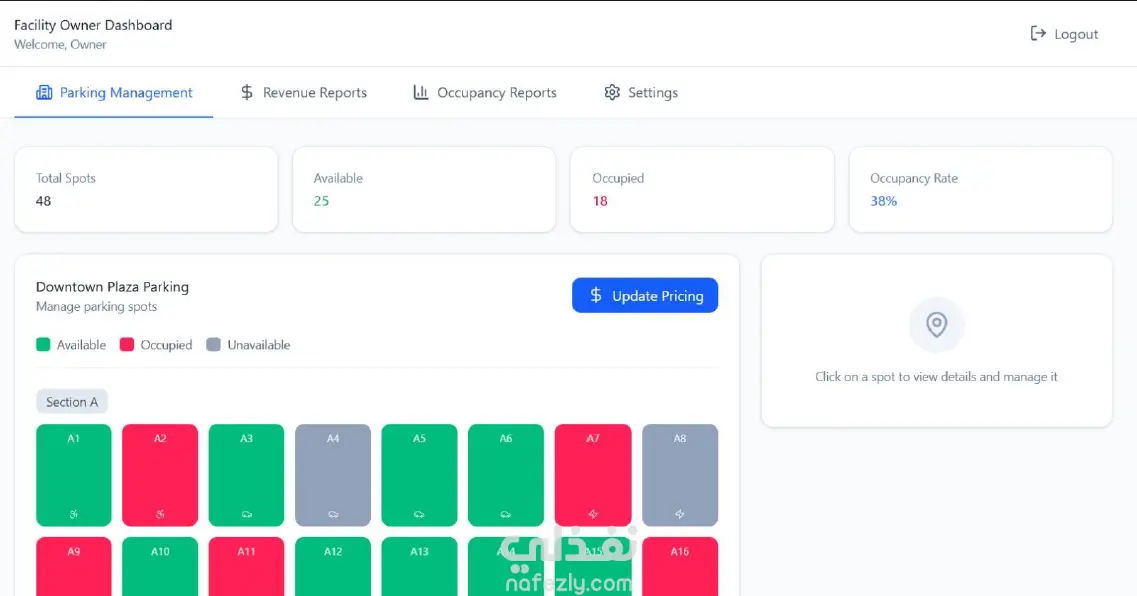Click the Available count 25
This screenshot has width=1137, height=596.
[321, 201]
